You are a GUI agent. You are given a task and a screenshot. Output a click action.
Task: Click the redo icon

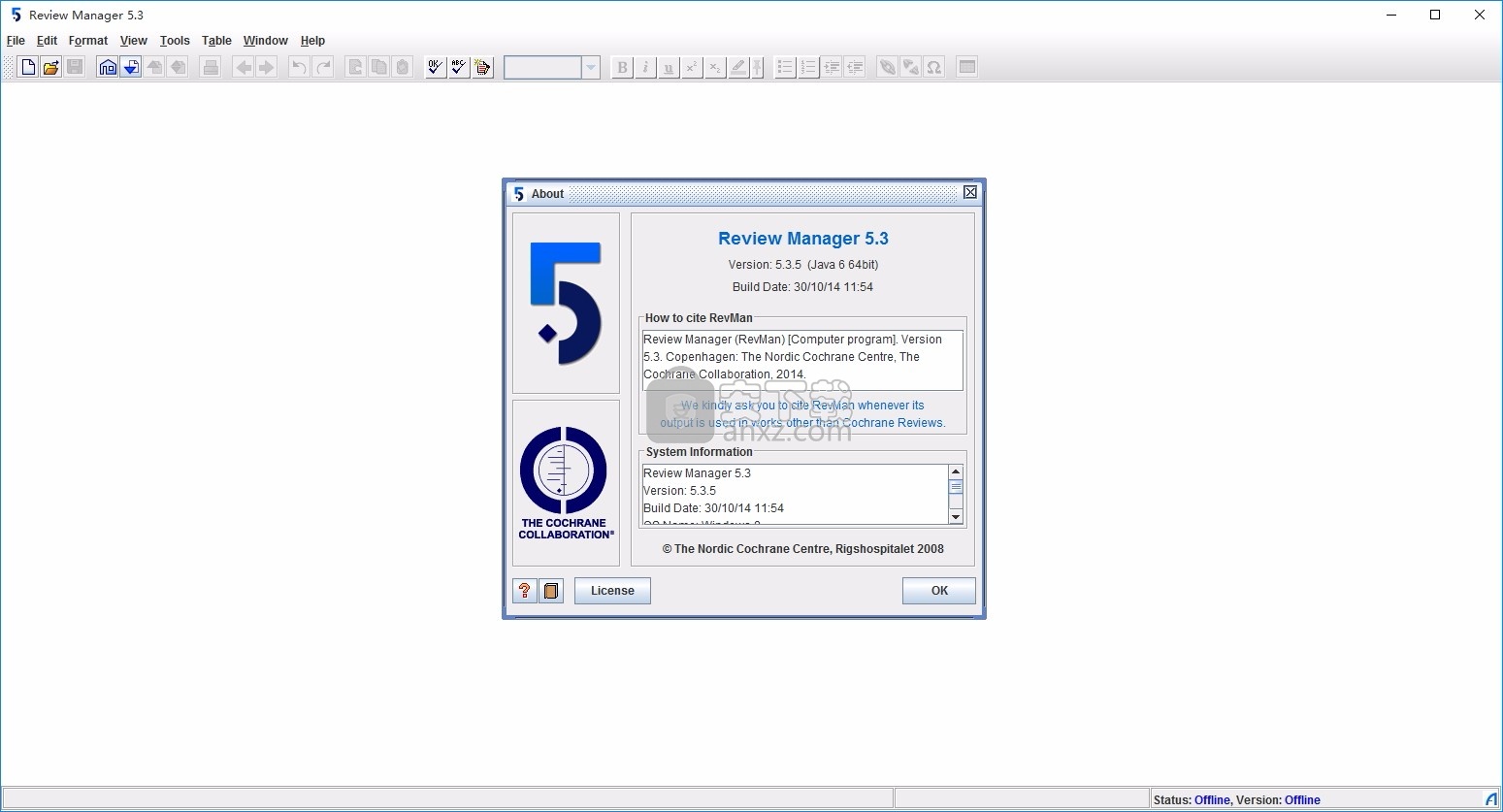click(323, 67)
